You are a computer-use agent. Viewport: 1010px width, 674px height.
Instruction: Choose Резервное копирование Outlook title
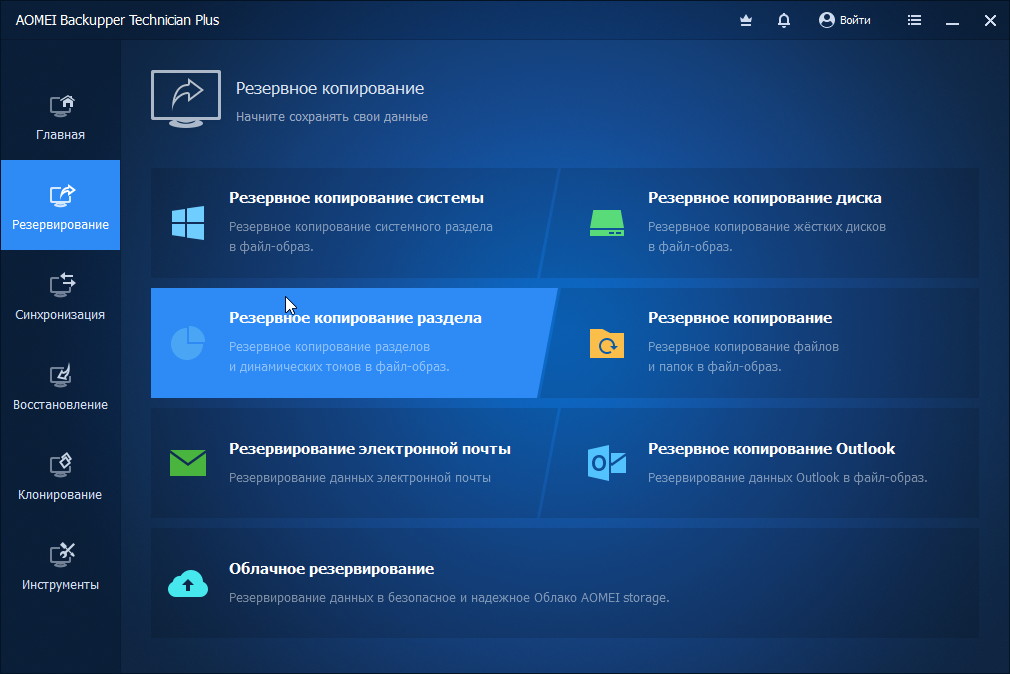pos(771,448)
